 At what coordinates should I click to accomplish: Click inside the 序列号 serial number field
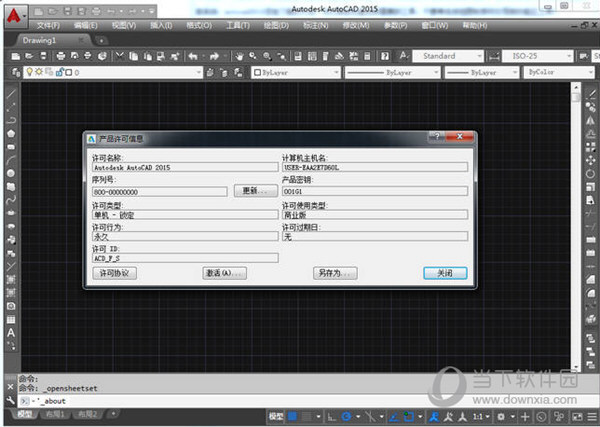160,192
